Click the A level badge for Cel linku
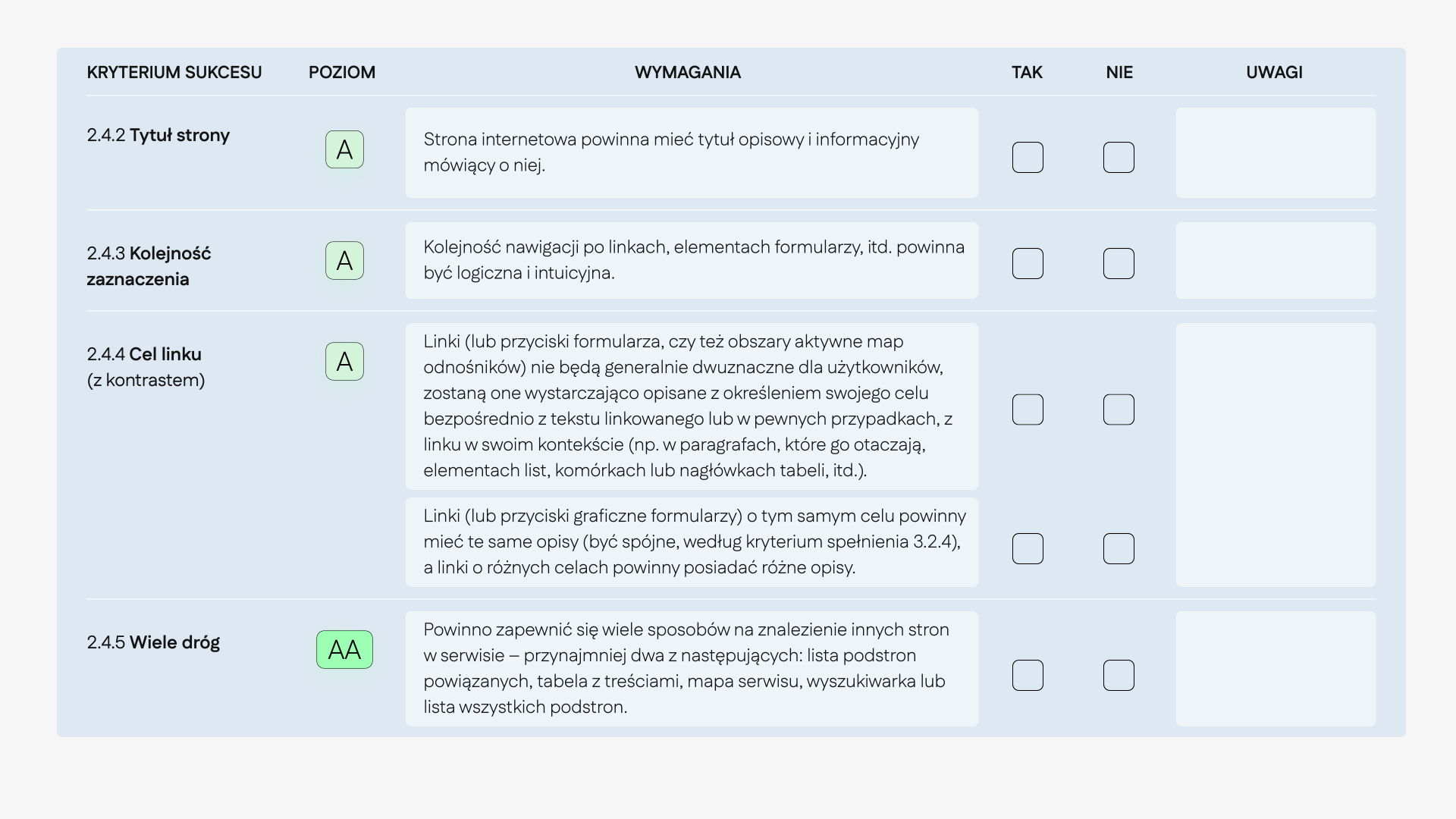 click(x=344, y=362)
